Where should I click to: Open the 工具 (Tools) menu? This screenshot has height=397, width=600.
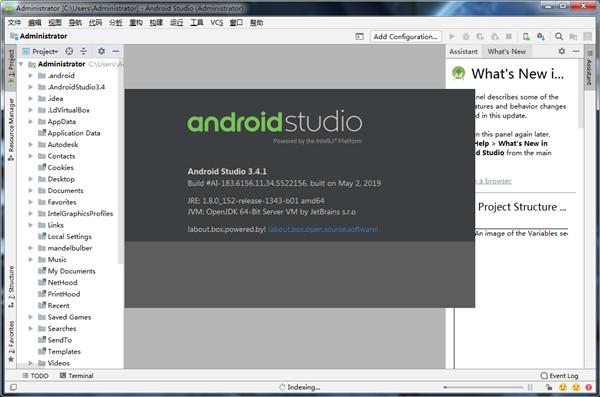click(197, 23)
